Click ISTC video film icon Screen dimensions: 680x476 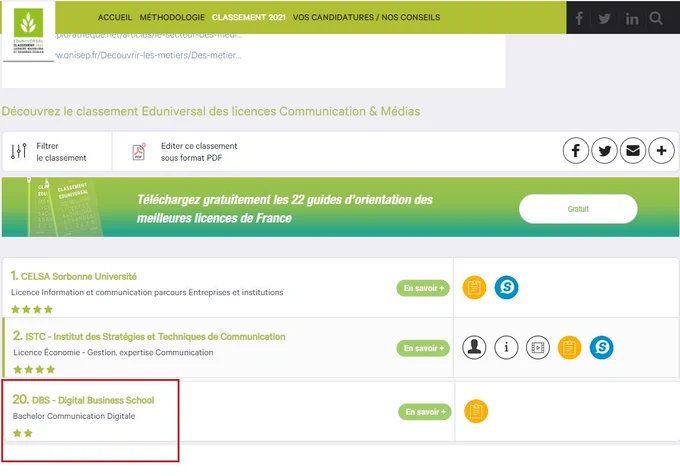click(x=538, y=347)
